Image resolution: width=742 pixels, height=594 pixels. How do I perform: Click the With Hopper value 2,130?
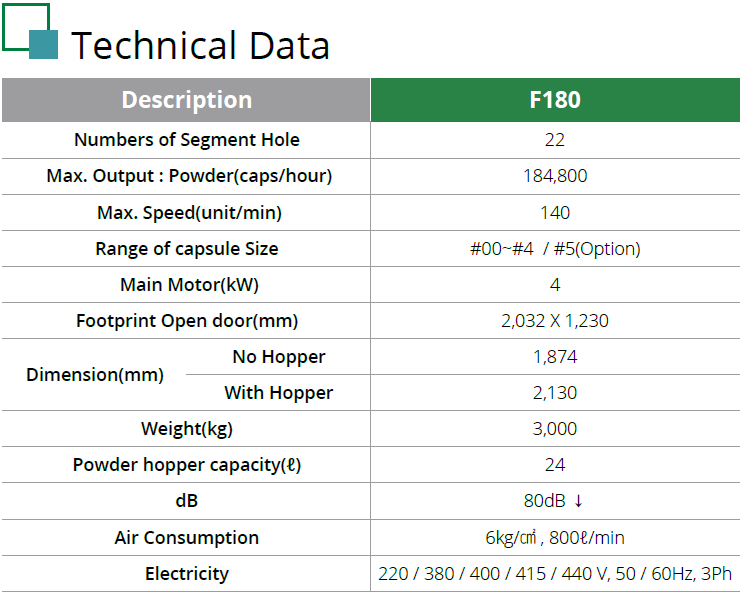(x=555, y=393)
